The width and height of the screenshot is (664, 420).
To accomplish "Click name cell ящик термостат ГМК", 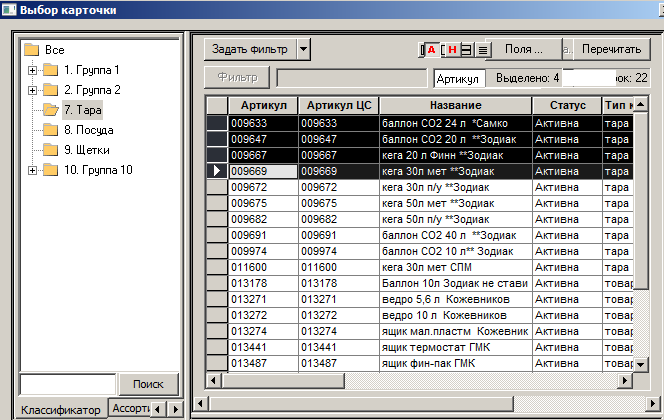I will click(456, 348).
